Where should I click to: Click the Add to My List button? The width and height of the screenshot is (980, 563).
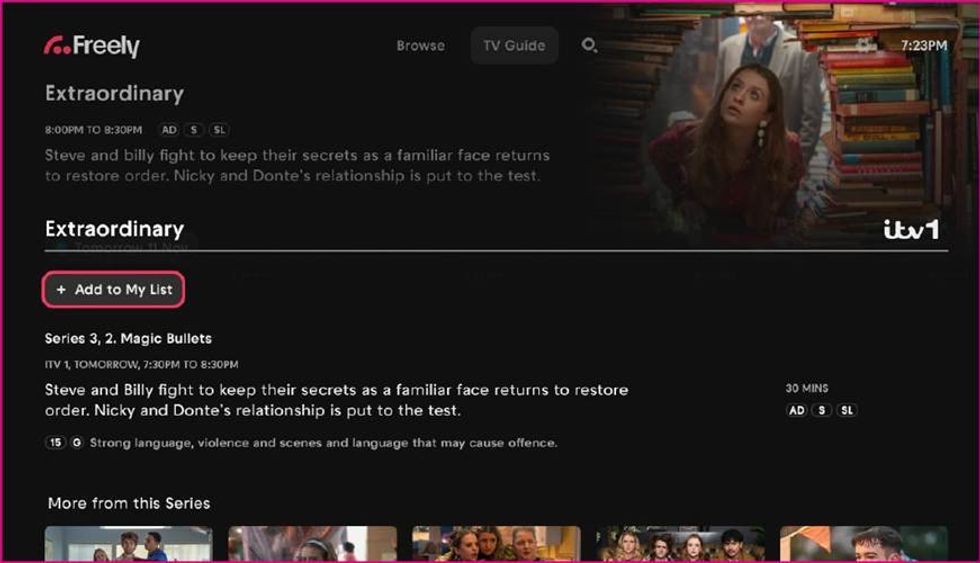coord(113,289)
